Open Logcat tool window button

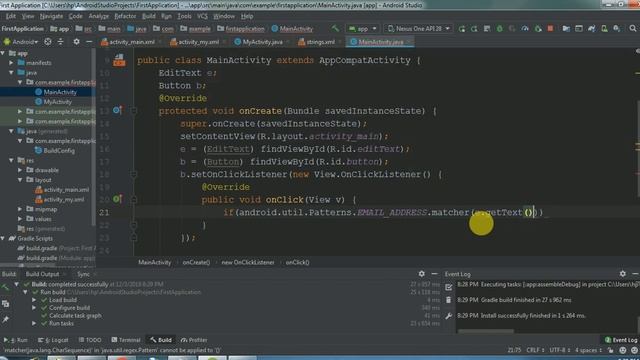click(54, 340)
